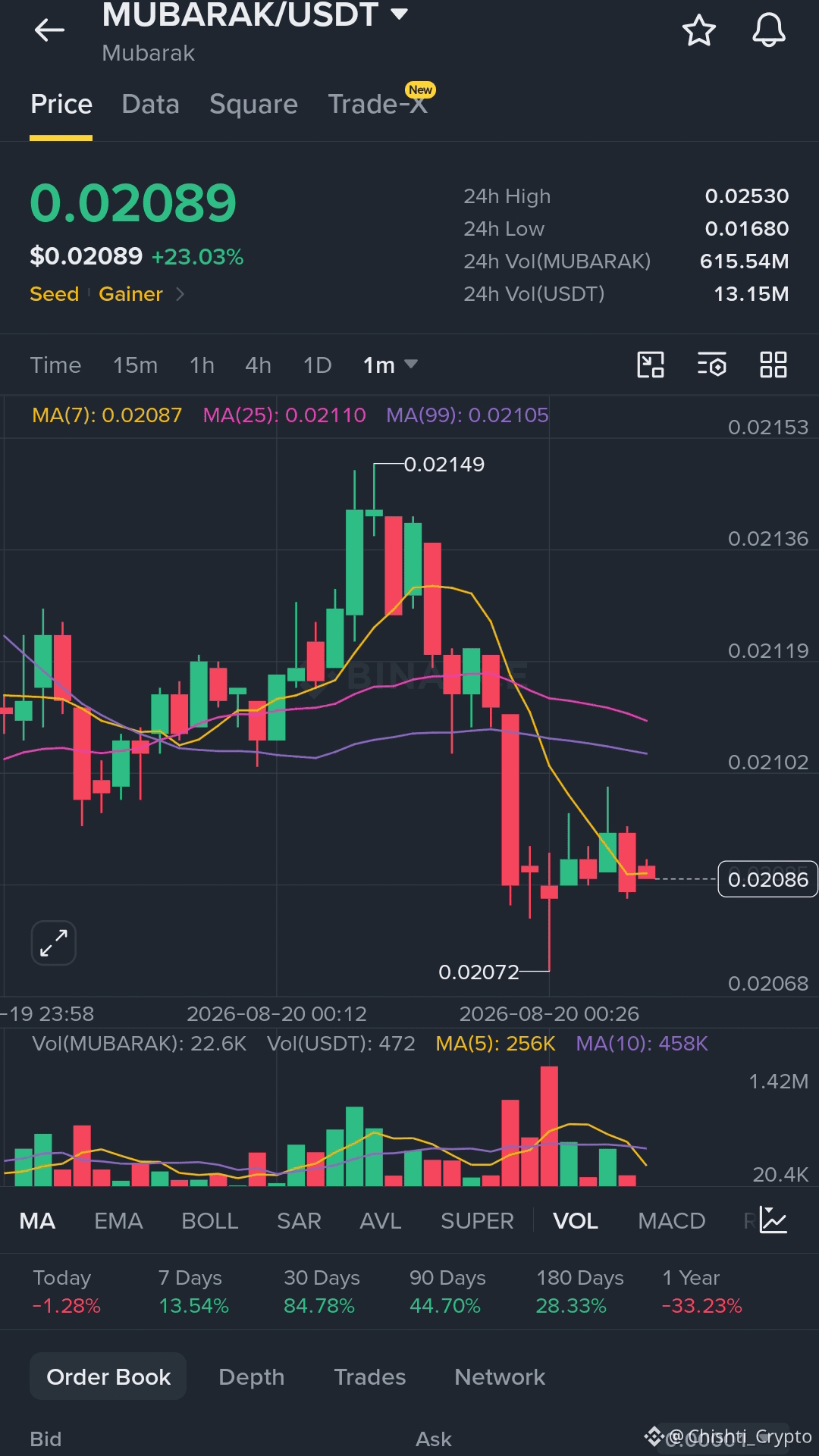This screenshot has width=819, height=1456.
Task: Open the Trades tab
Action: (370, 1376)
